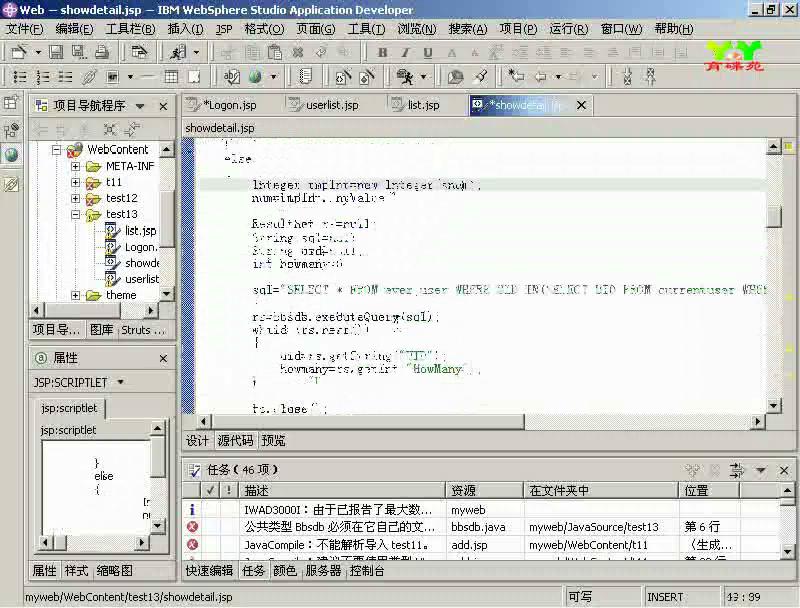Toggle Italic formatting
This screenshot has width=800, height=608.
point(405,52)
